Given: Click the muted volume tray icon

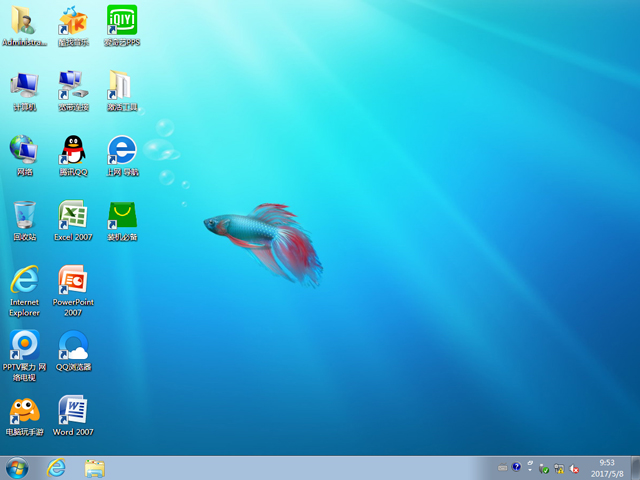Looking at the screenshot, I should click(x=574, y=468).
